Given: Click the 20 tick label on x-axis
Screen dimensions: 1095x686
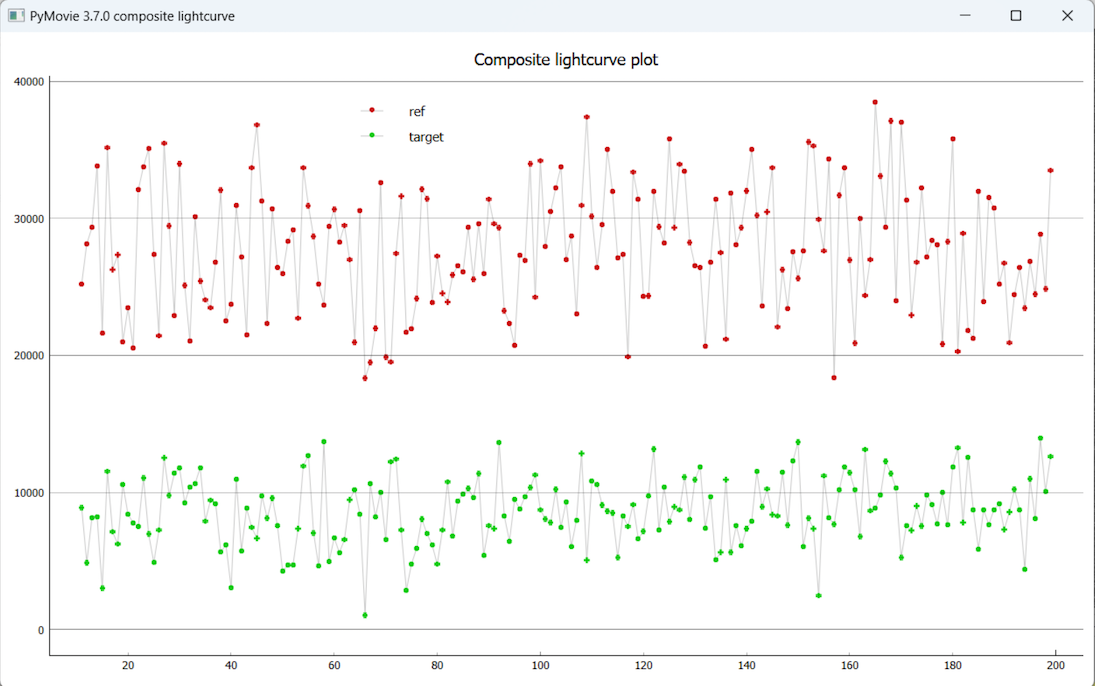Looking at the screenshot, I should (x=128, y=665).
